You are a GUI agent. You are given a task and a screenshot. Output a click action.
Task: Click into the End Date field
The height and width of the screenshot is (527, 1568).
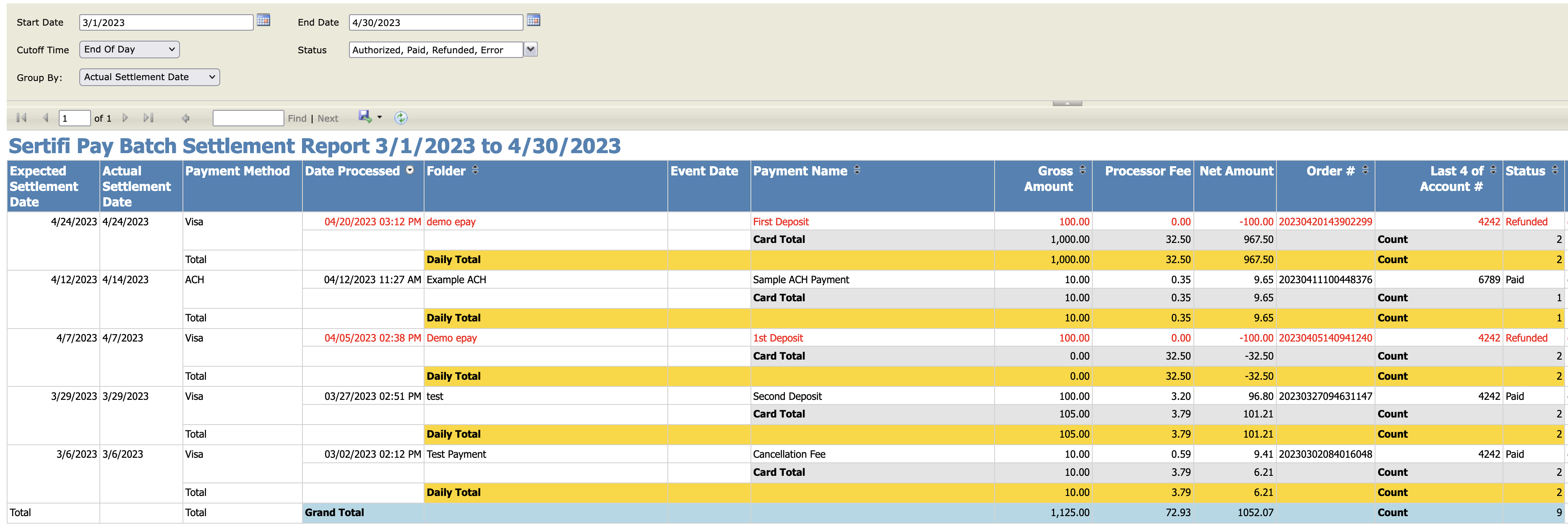[436, 23]
